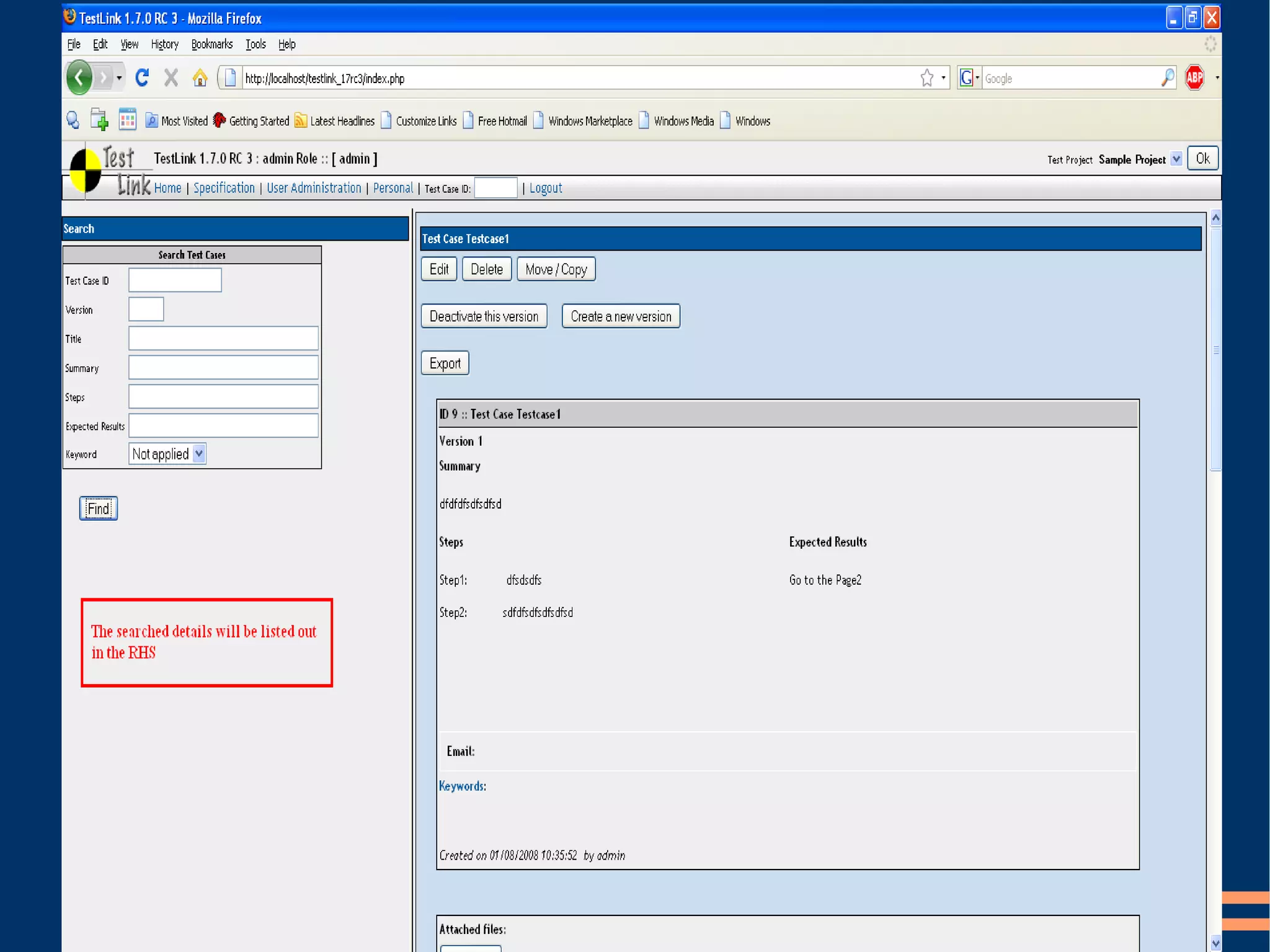The height and width of the screenshot is (952, 1270).
Task: Click the Title input field
Action: click(x=223, y=339)
